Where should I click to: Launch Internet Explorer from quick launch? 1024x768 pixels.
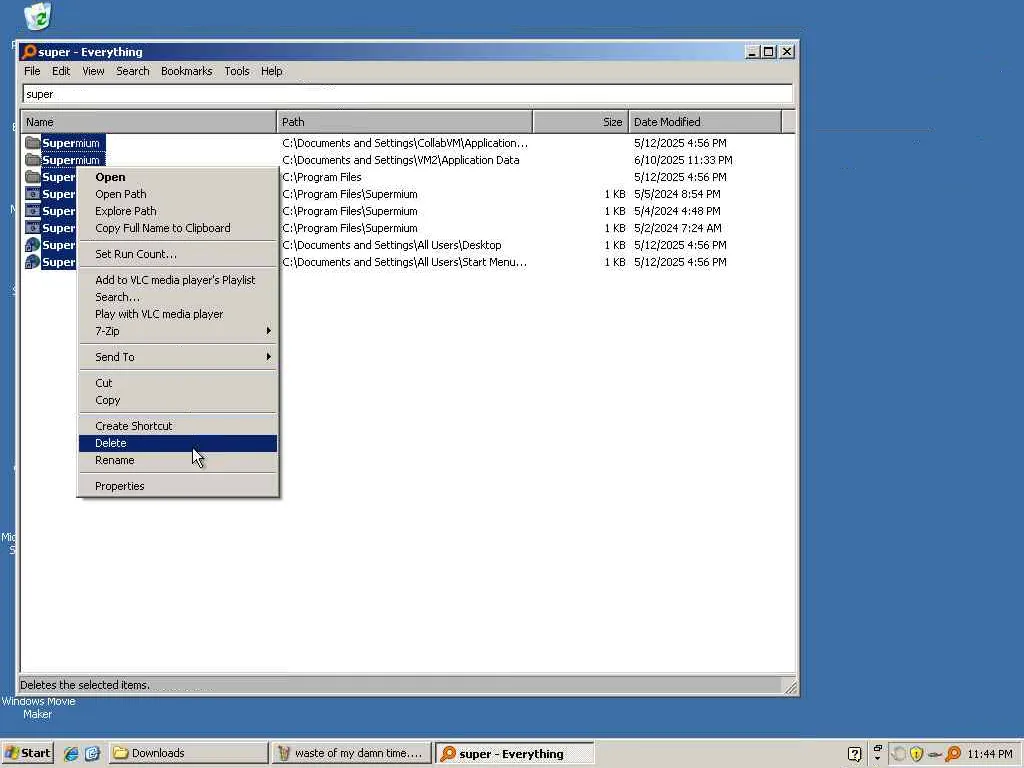click(71, 754)
